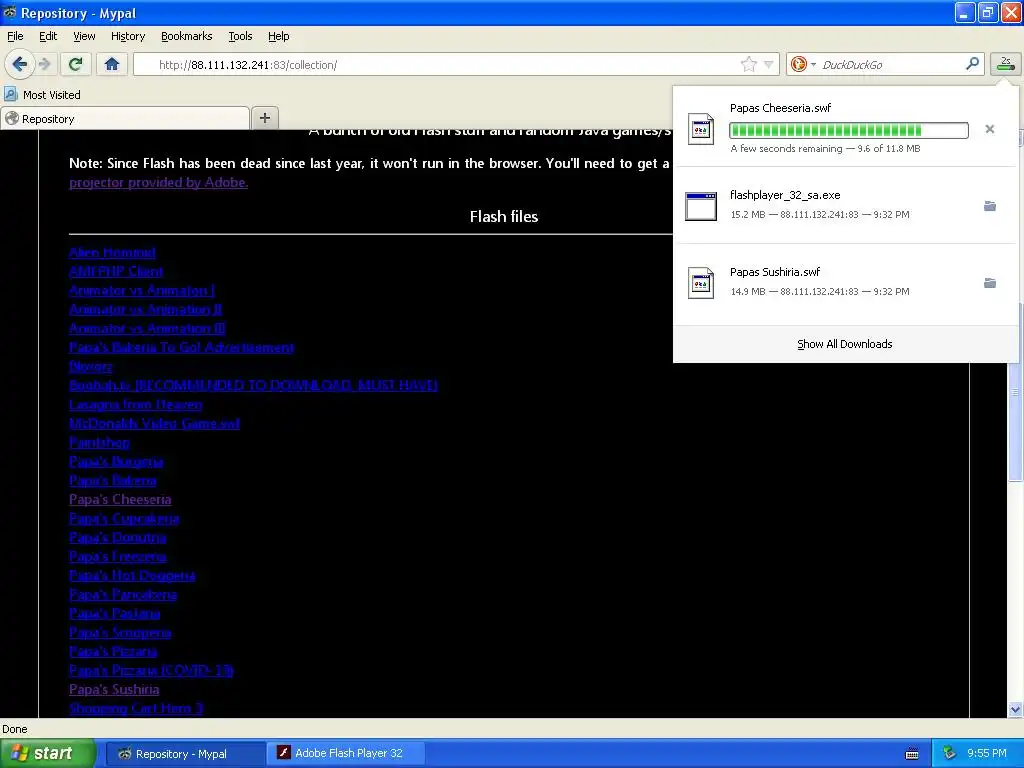Open the DuckDuckGo search engine selector
1024x768 pixels.
point(803,64)
